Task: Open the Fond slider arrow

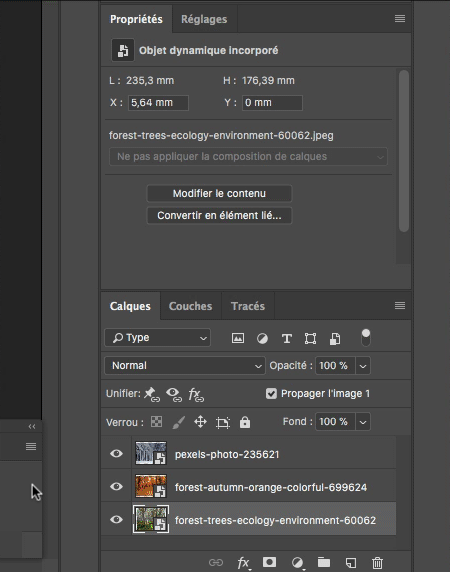Action: [363, 422]
